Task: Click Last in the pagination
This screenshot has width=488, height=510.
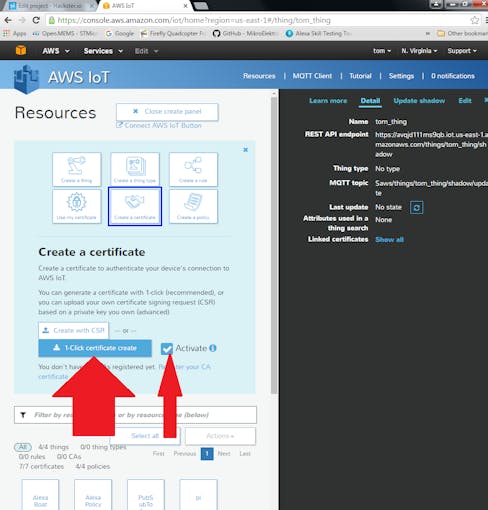Action: [x=245, y=454]
